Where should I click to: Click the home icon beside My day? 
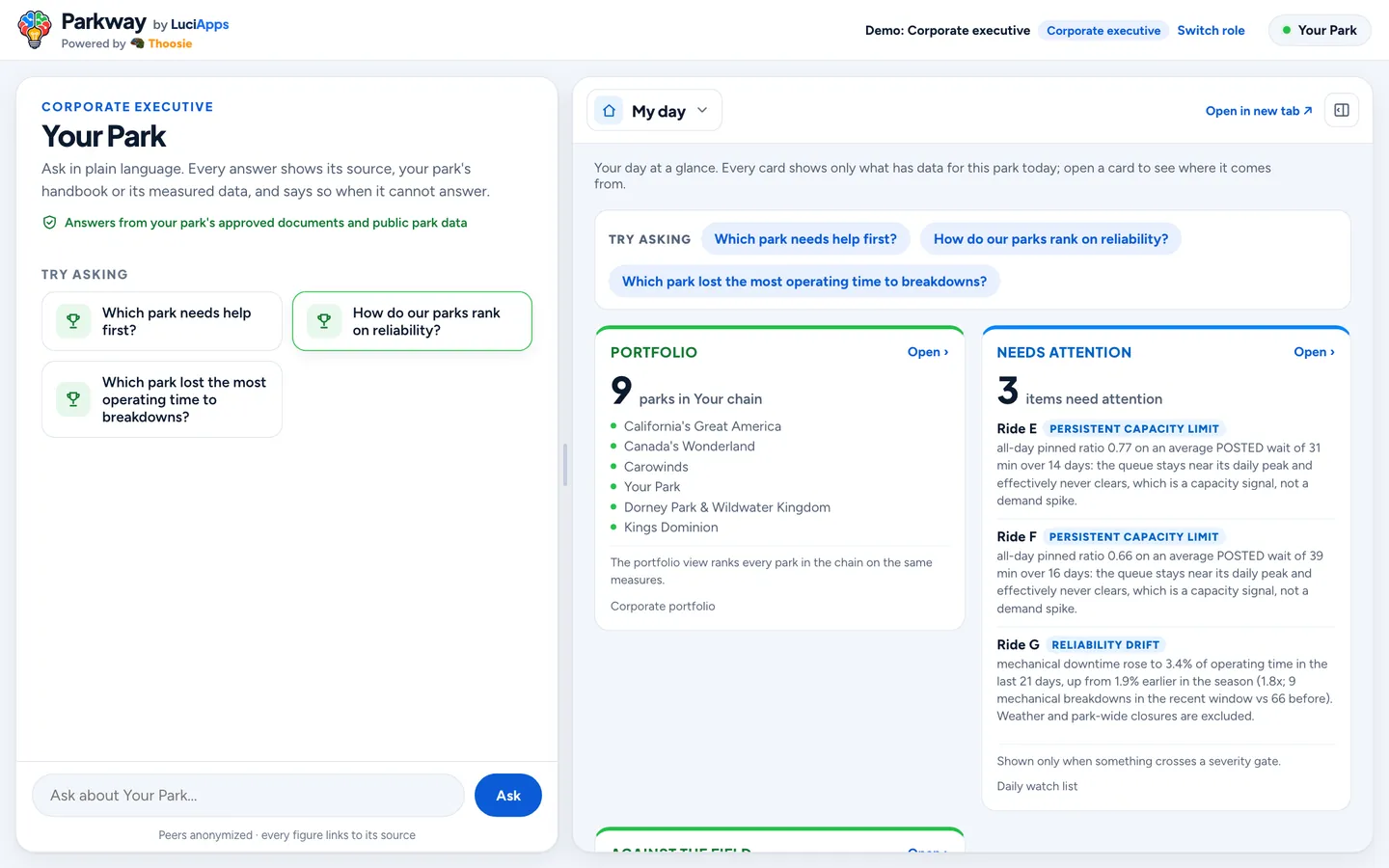coord(610,111)
